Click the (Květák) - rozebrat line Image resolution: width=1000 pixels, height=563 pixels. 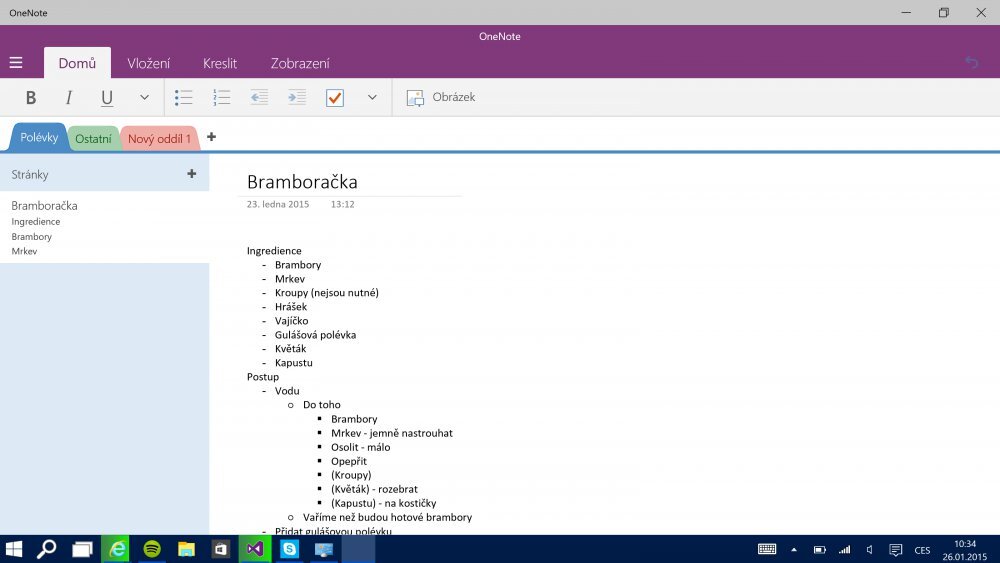(x=374, y=489)
